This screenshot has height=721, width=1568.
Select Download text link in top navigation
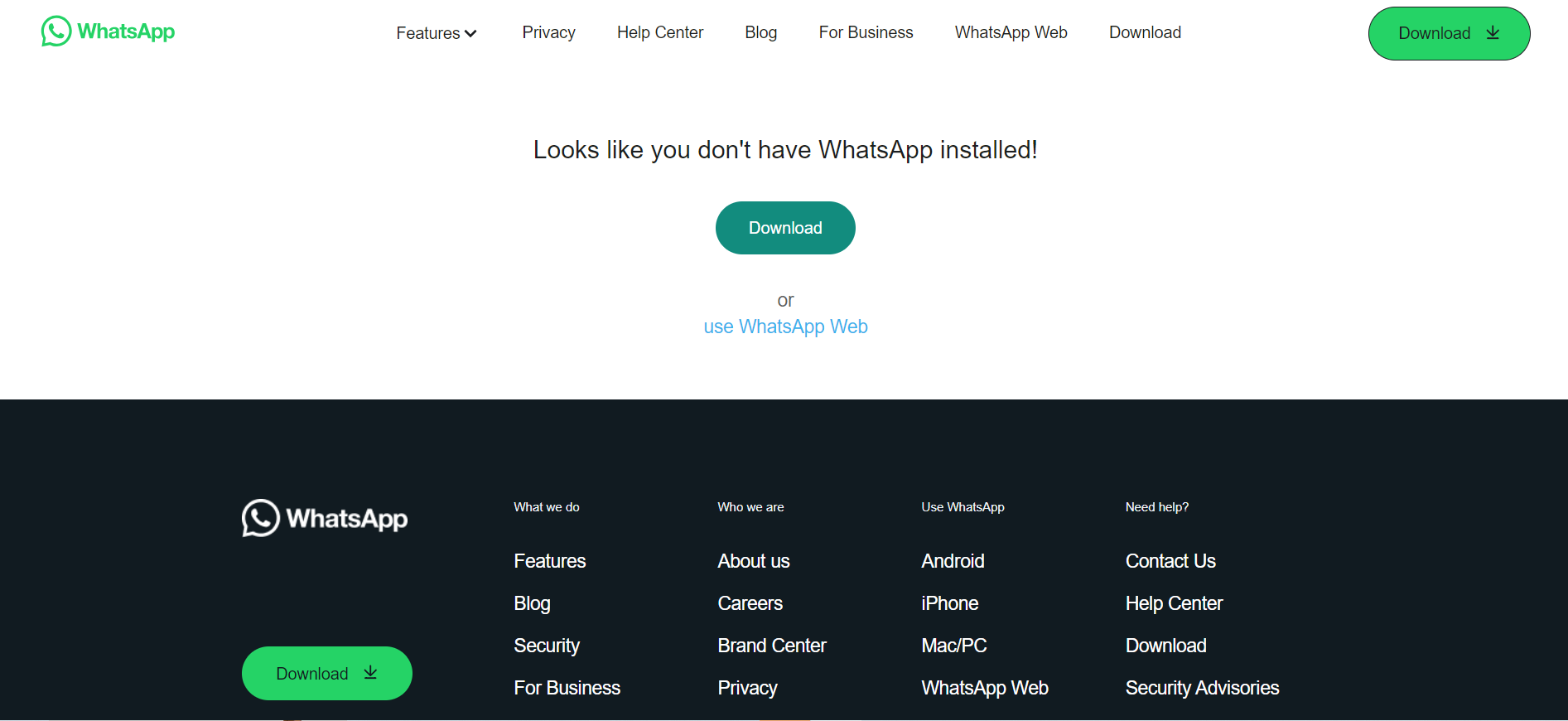point(1146,32)
